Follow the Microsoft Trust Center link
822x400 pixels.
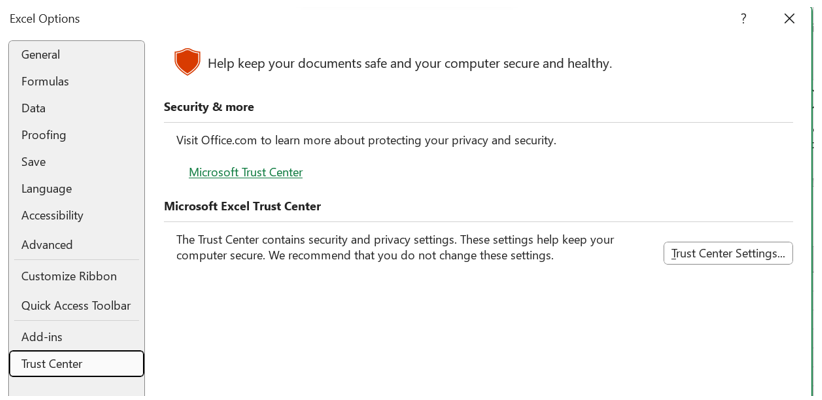tap(245, 172)
